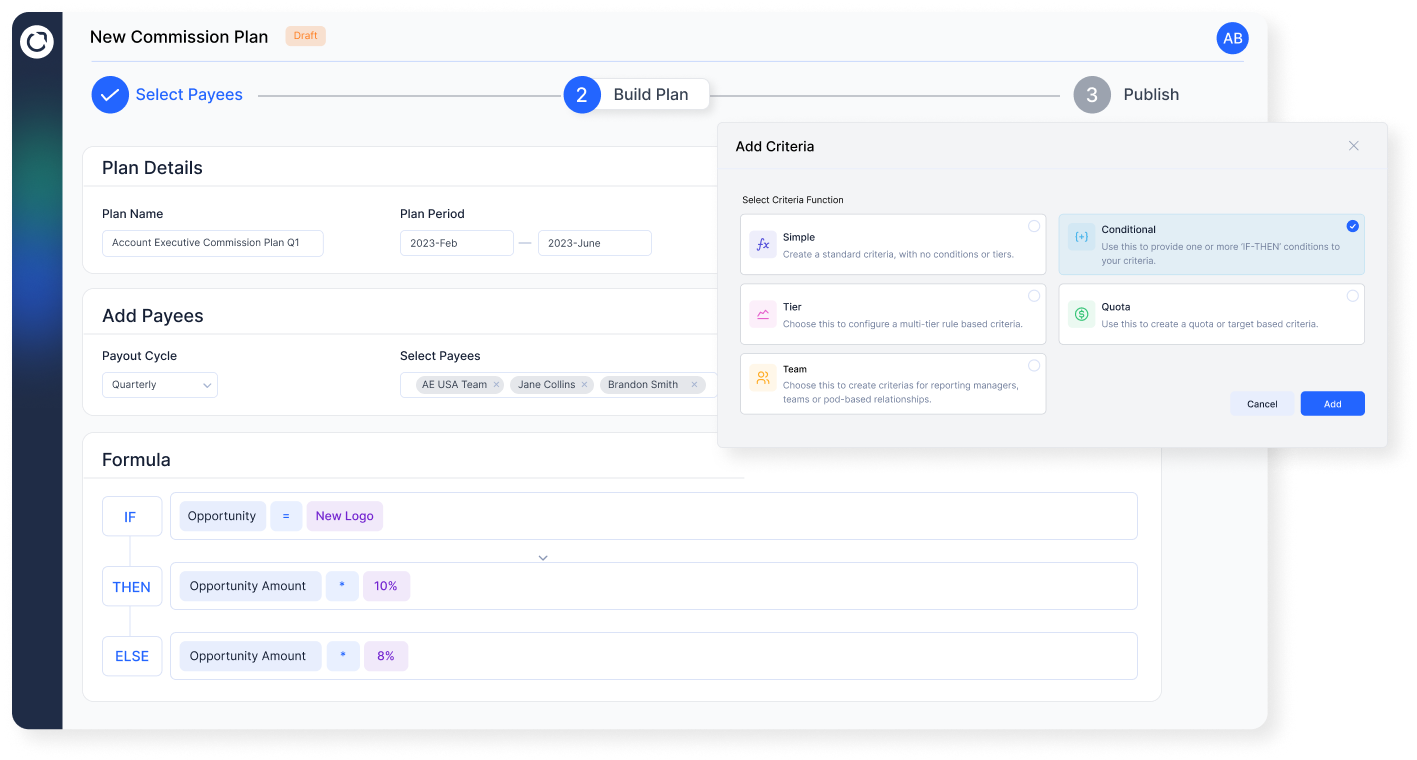The width and height of the screenshot is (1417, 760).
Task: Click the Quota dollar icon
Action: pos(1080,313)
